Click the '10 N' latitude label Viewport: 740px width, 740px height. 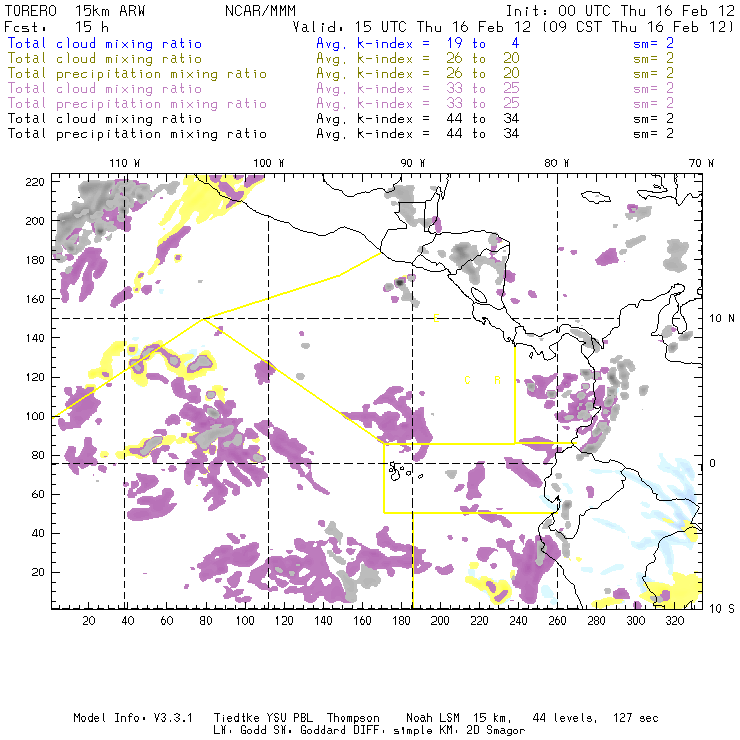point(722,319)
